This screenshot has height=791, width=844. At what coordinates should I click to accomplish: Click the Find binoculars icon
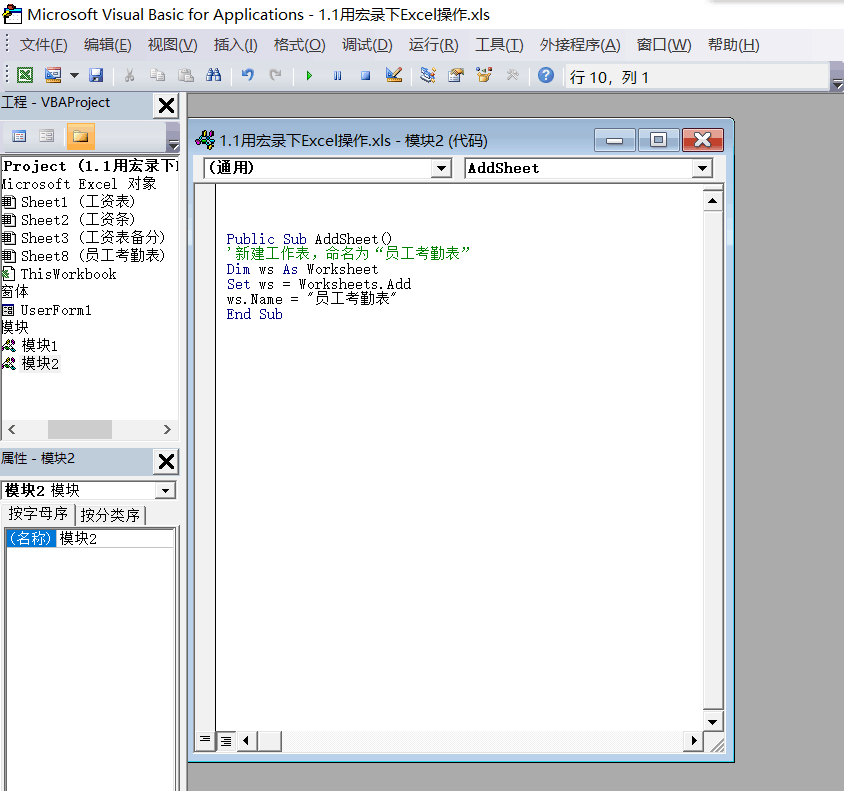point(213,76)
